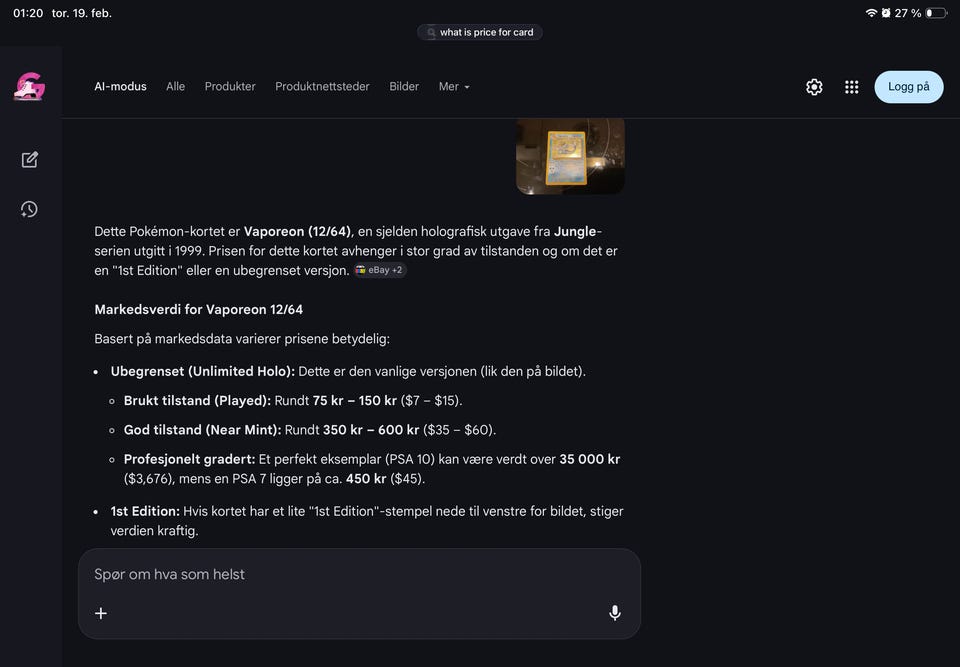960x667 pixels.
Task: Click 'Profesjonelt gradert:' text
Action: coord(189,459)
